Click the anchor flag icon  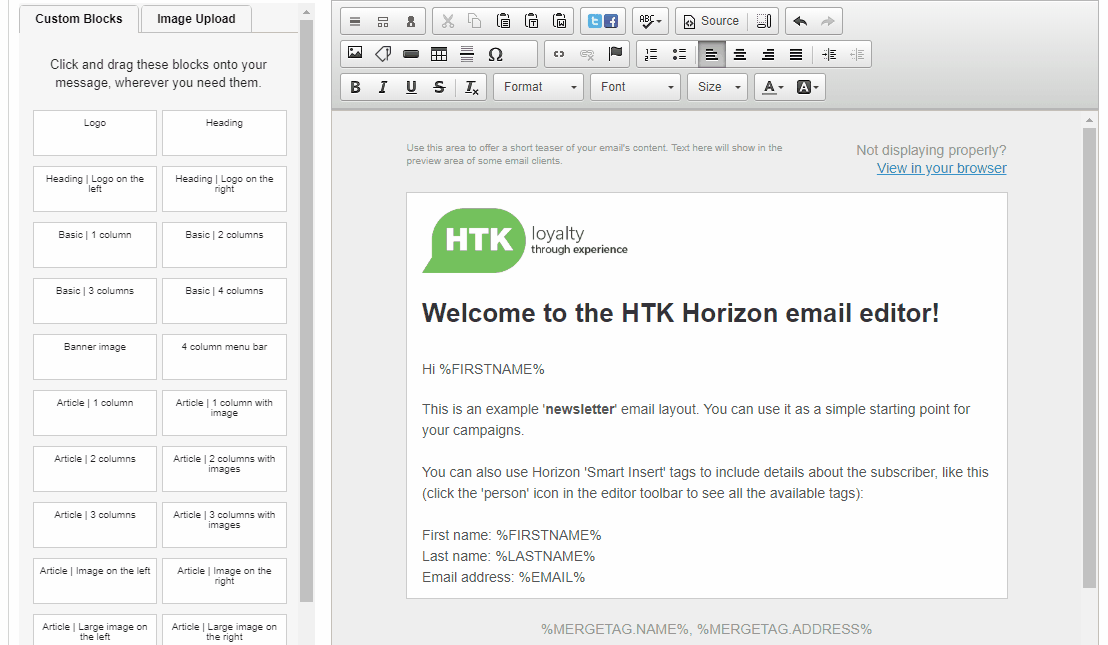[x=616, y=54]
